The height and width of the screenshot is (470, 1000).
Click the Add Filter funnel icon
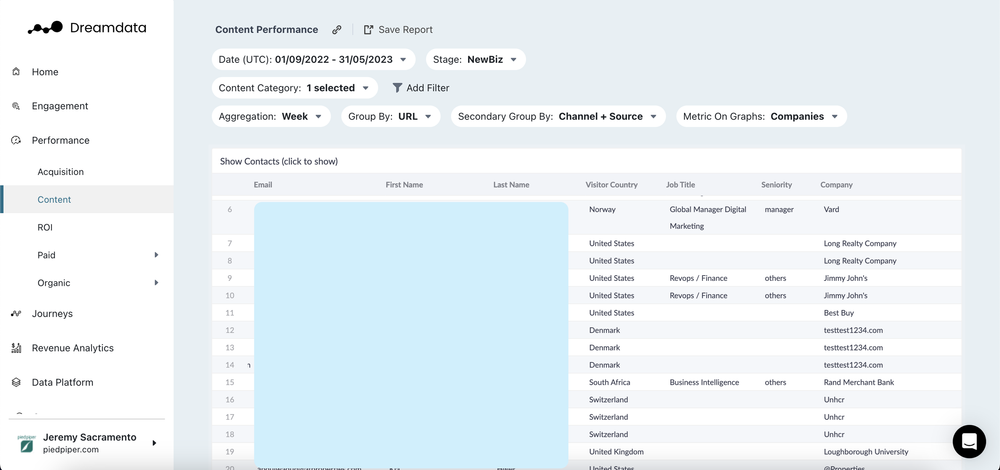[397, 88]
